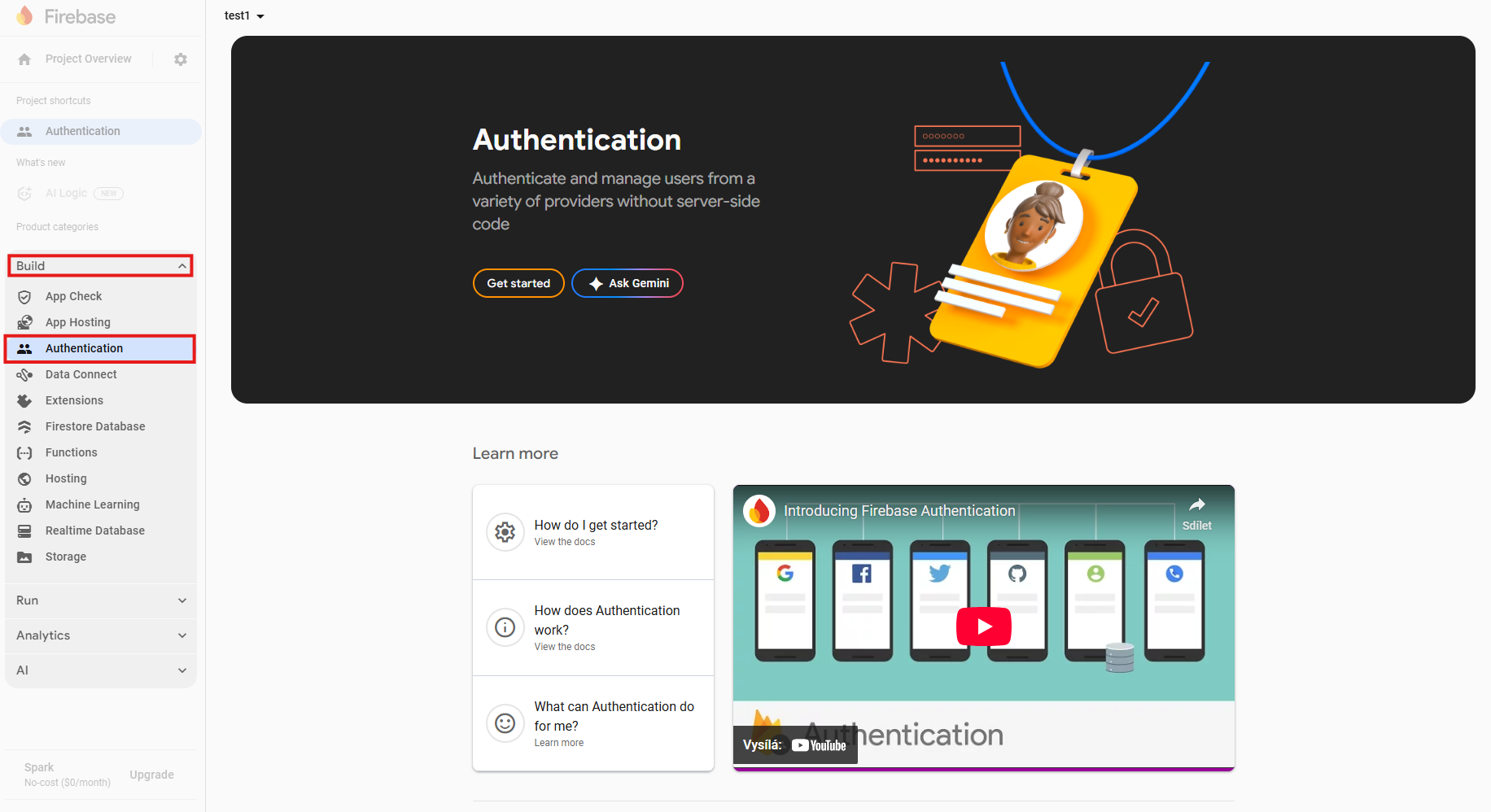Open Machine Learning
The height and width of the screenshot is (812, 1491).
tap(101, 504)
